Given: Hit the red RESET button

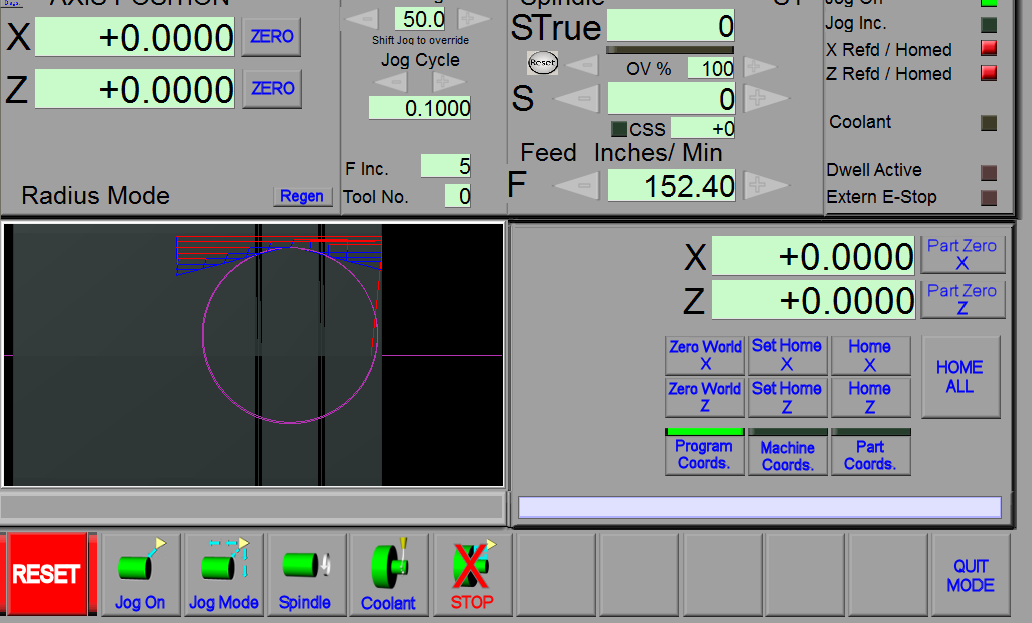Looking at the screenshot, I should 46,574.
